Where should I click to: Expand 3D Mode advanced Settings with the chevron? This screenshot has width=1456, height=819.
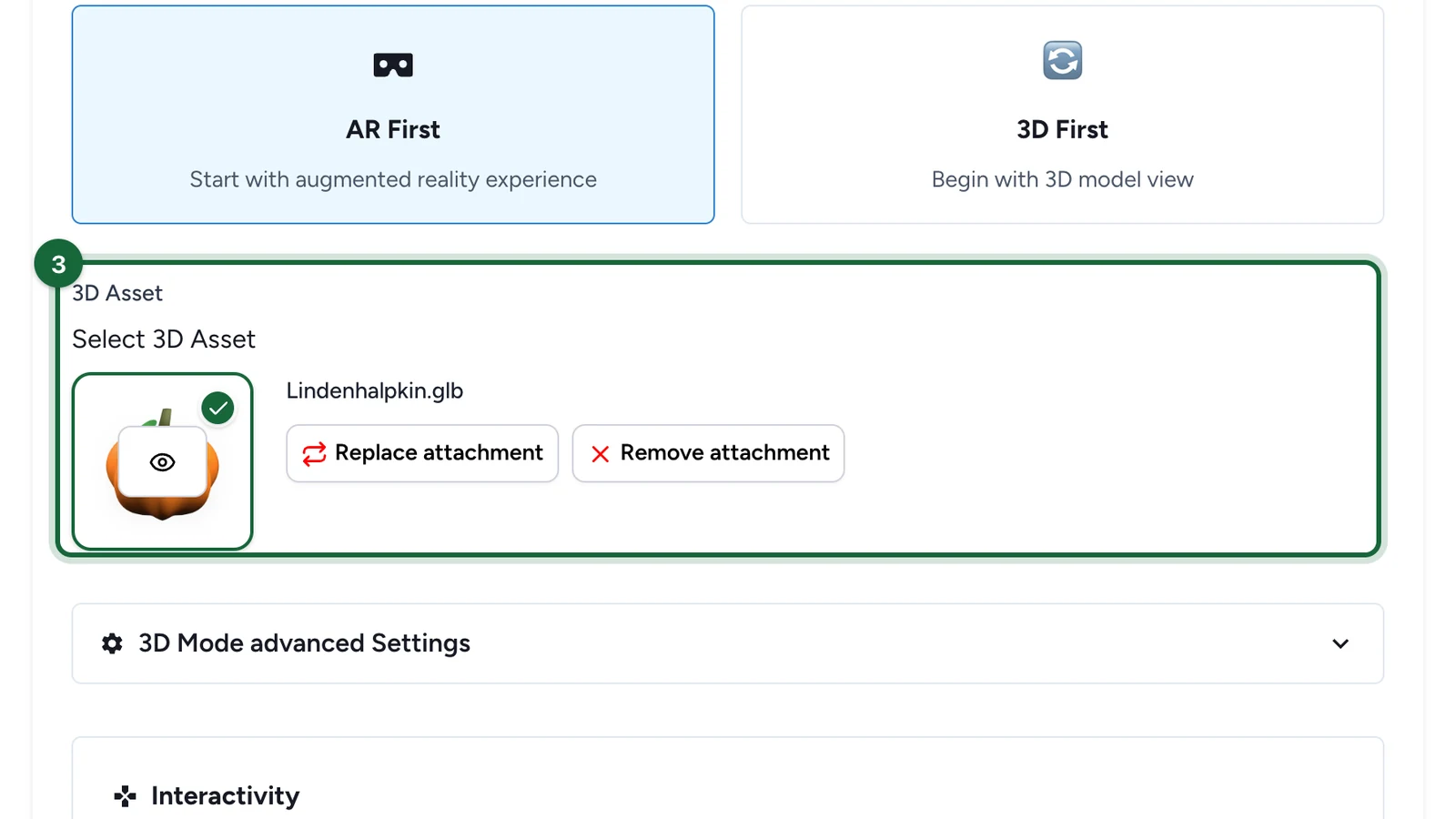(x=1340, y=643)
